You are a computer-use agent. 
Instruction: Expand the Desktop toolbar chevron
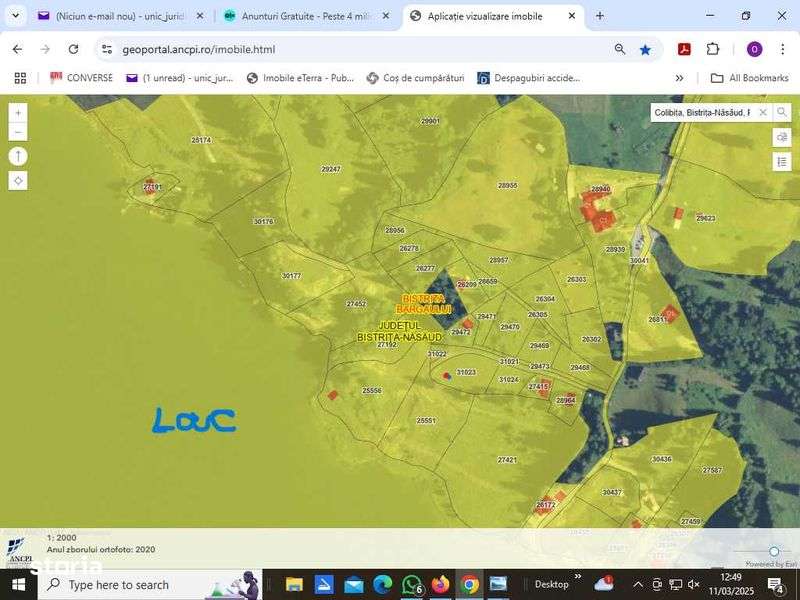[578, 577]
